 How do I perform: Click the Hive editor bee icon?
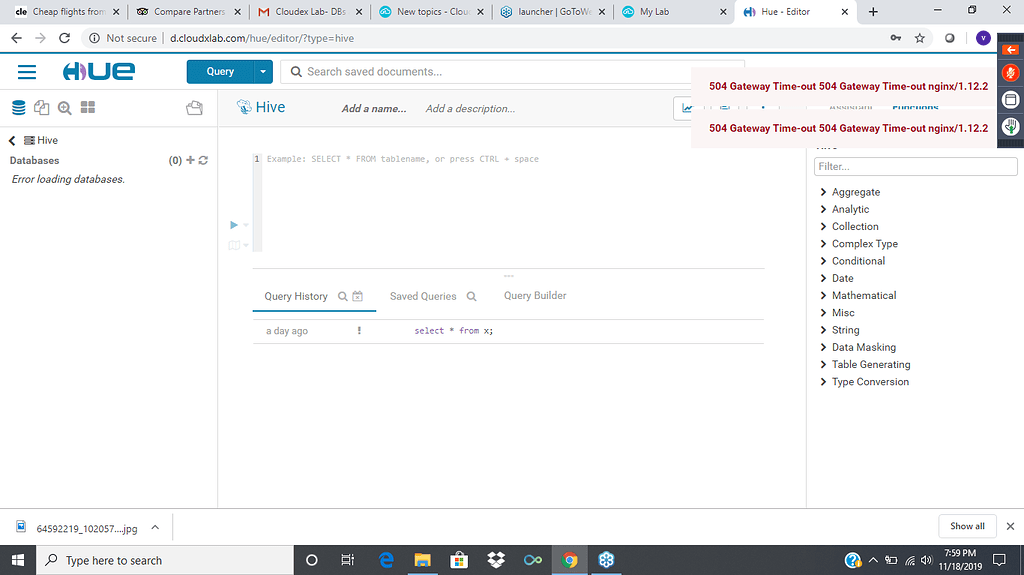pos(244,107)
